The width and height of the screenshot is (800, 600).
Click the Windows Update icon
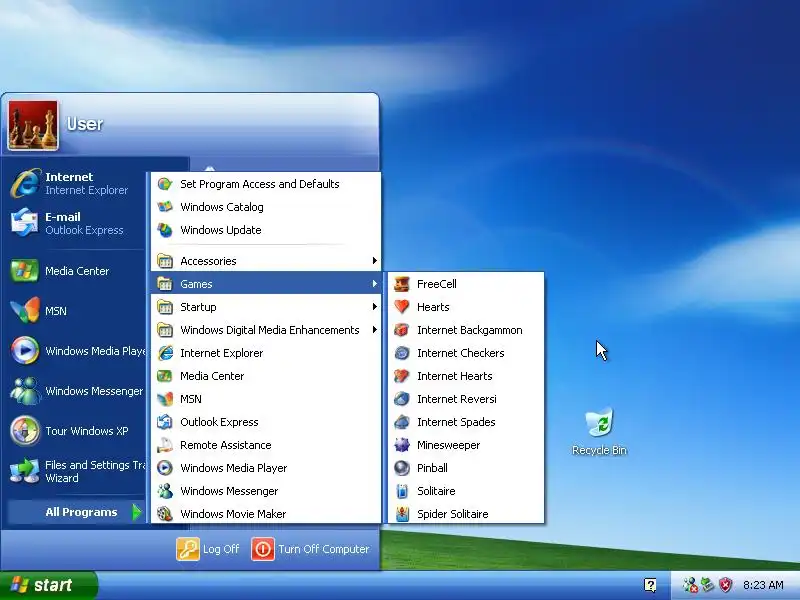tap(165, 230)
